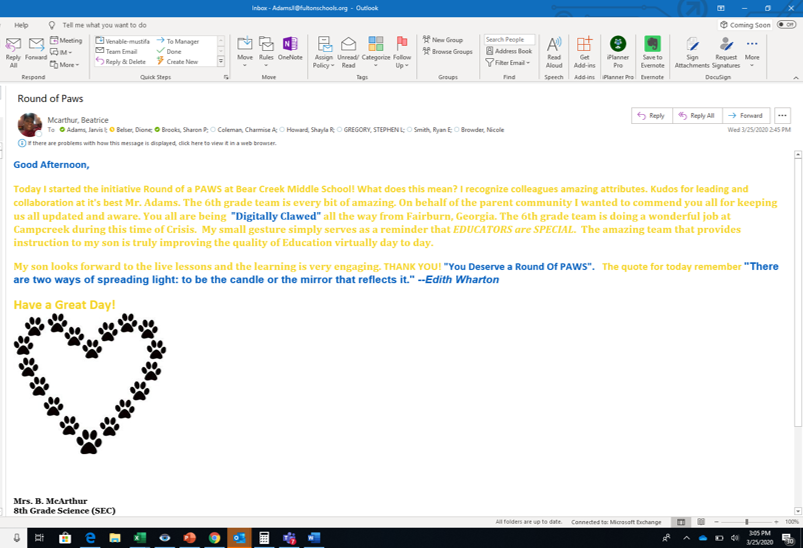Click Forward in the message header
The image size is (803, 548).
coord(746,115)
